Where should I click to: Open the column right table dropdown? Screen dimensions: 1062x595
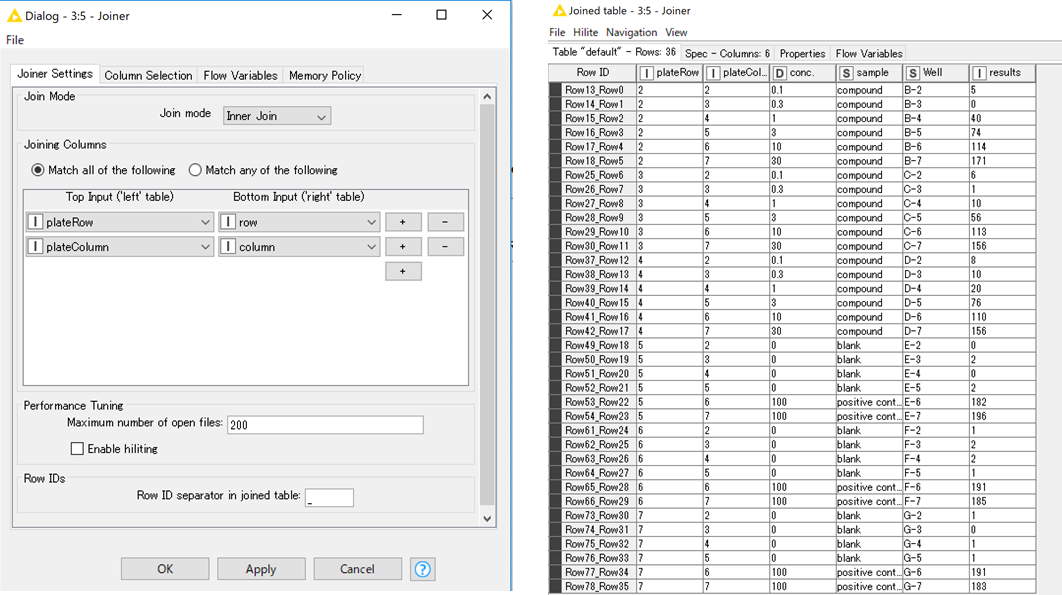tap(299, 247)
